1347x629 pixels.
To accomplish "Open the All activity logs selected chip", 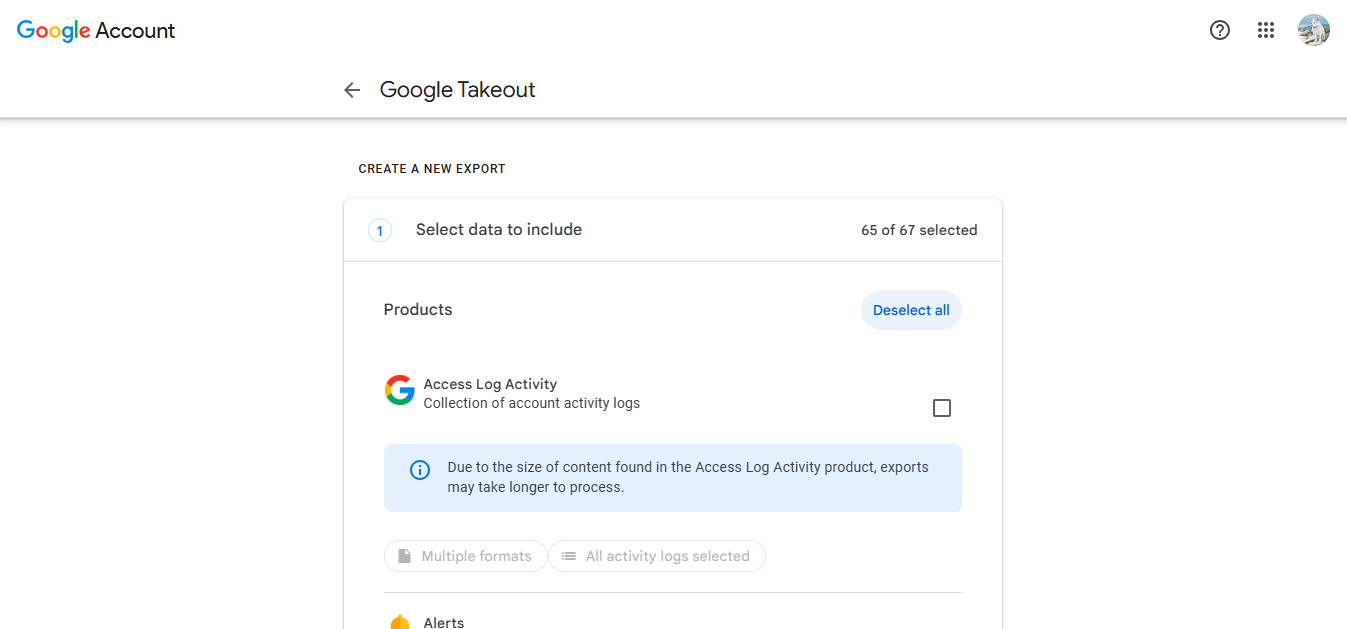I will coord(656,556).
